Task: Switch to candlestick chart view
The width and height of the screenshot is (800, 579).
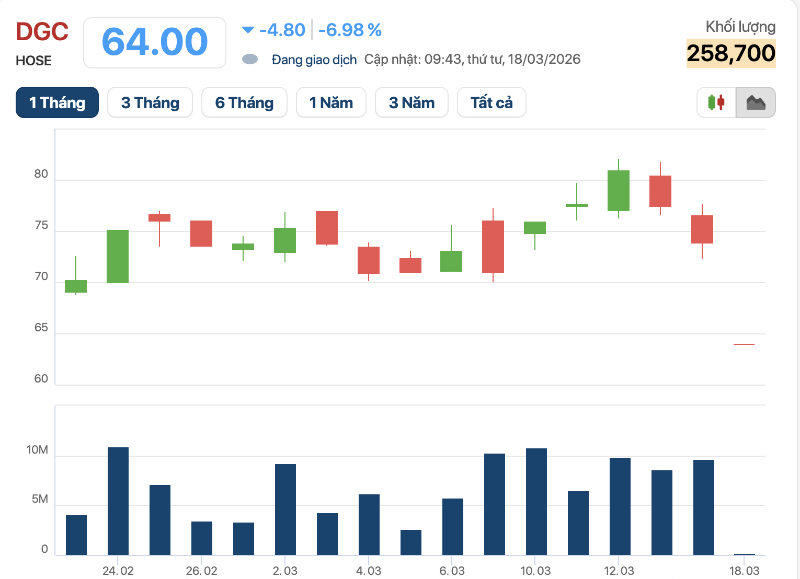Action: (x=716, y=103)
